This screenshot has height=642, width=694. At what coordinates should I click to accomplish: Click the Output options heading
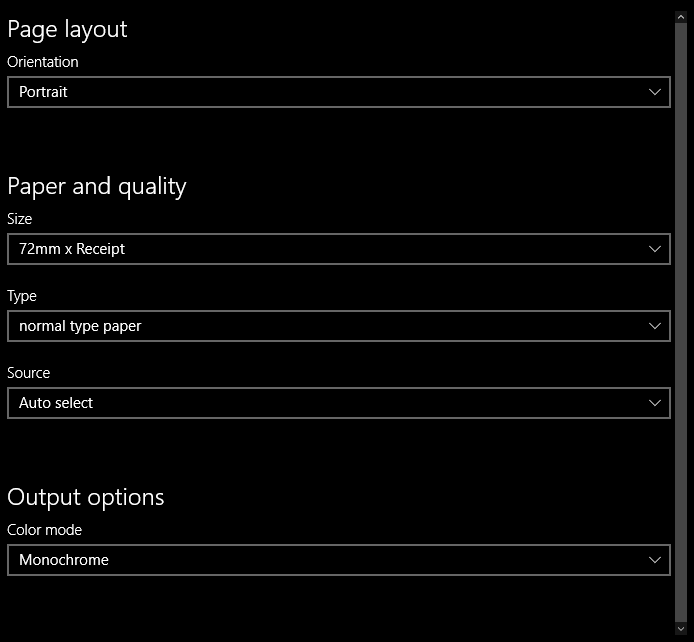click(86, 497)
